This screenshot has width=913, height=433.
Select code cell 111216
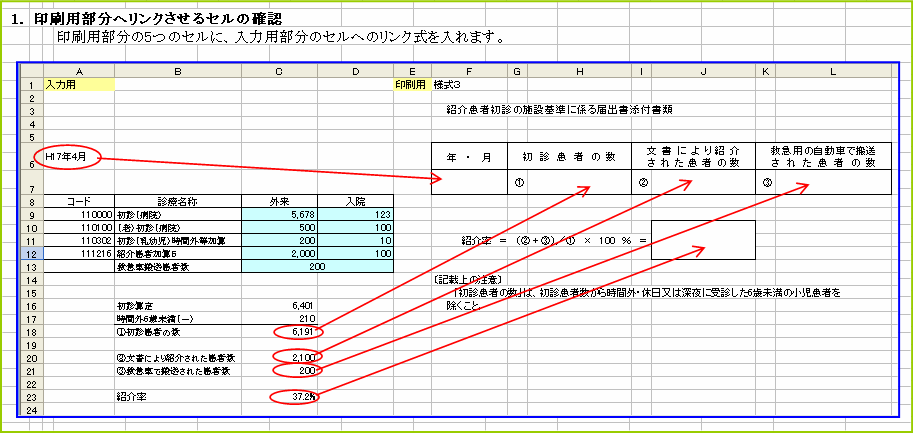[x=79, y=254]
